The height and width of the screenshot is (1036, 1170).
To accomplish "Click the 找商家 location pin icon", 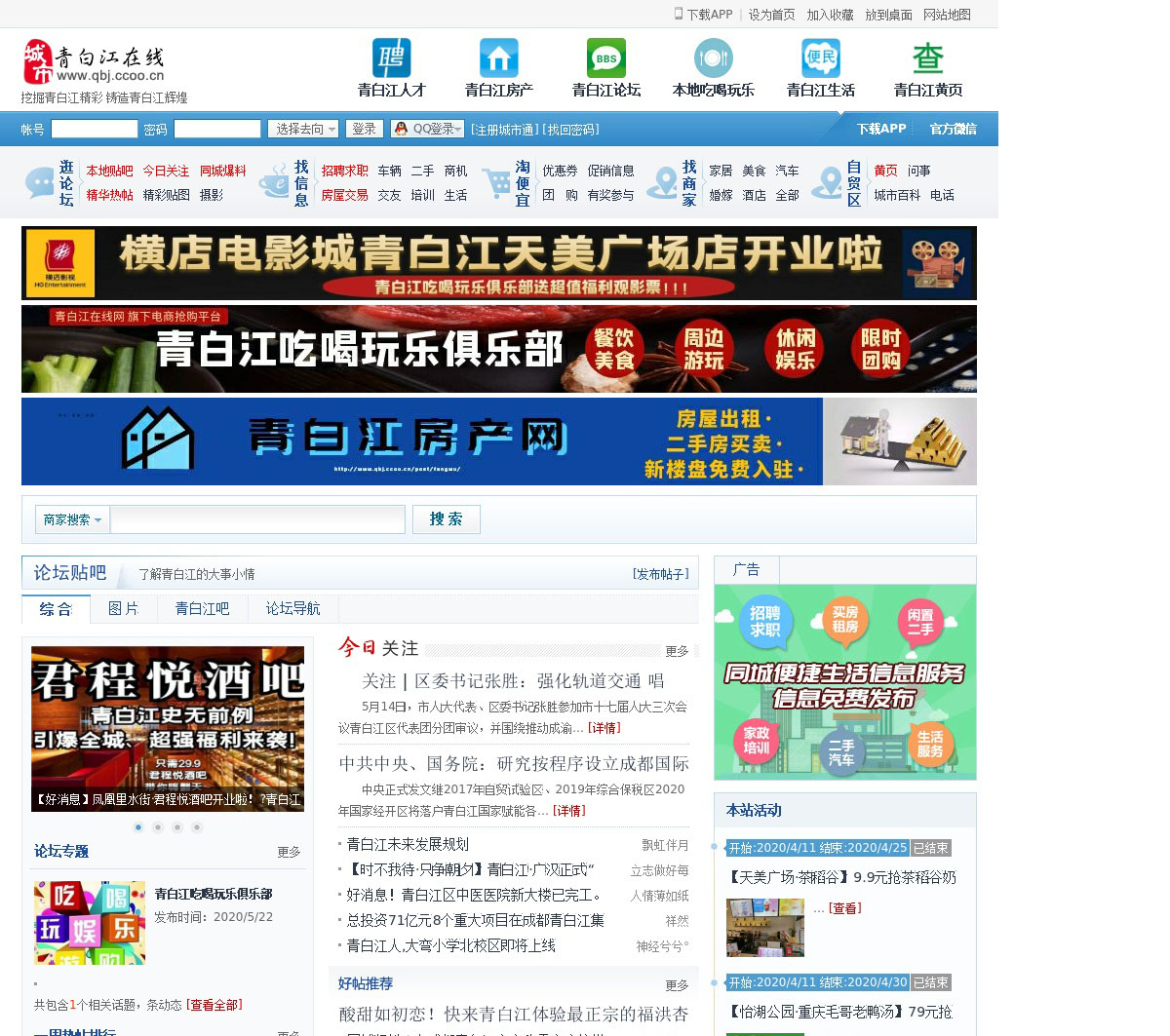I will click(663, 182).
